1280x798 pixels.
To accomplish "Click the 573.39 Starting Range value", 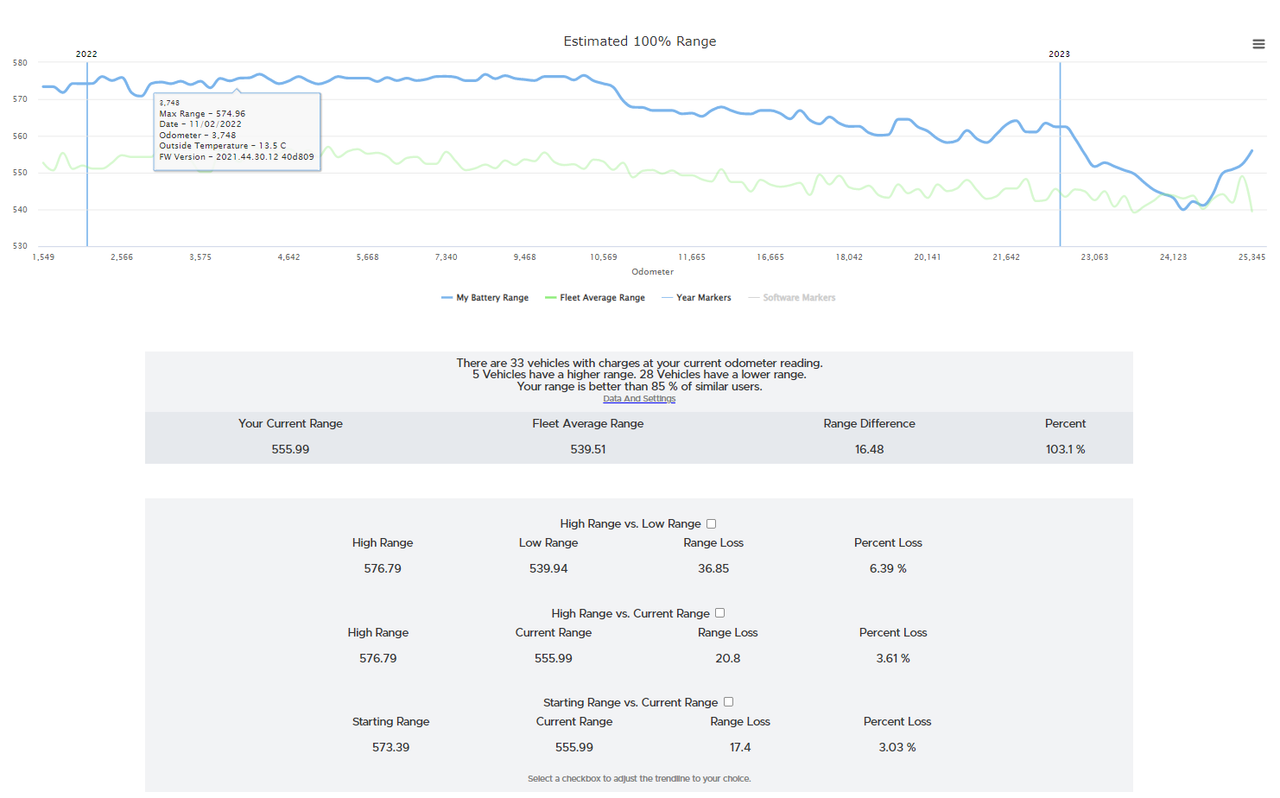I will click(390, 748).
